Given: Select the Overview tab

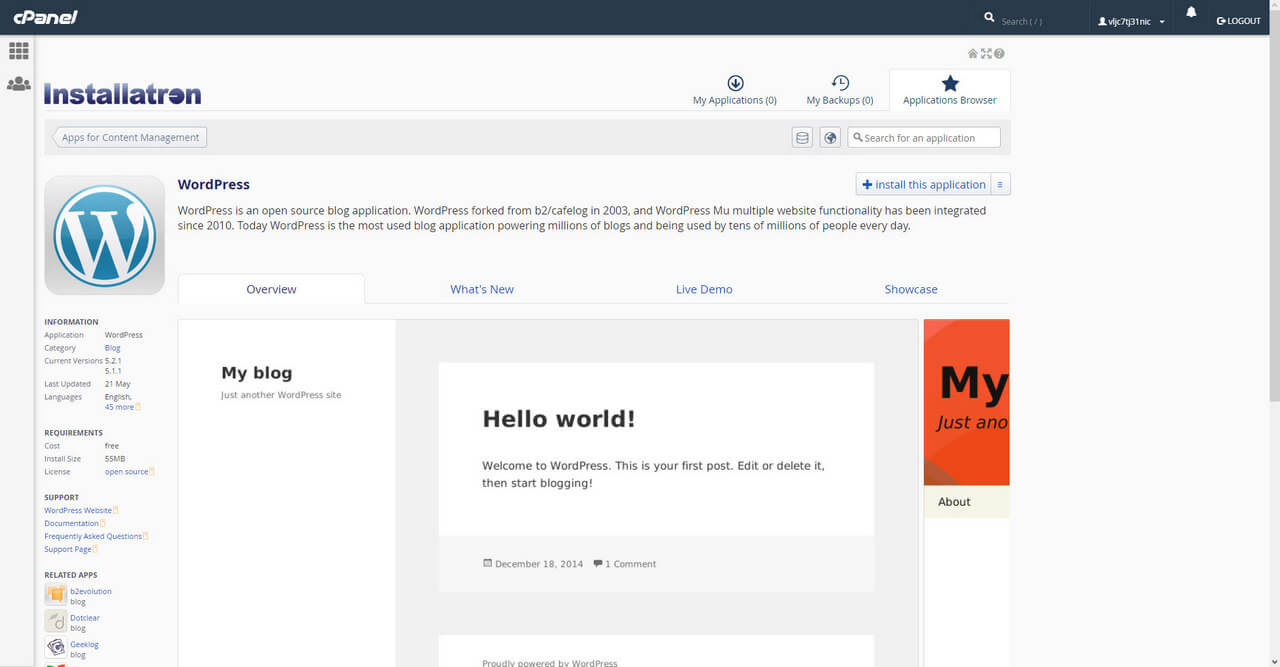Looking at the screenshot, I should click(x=271, y=289).
